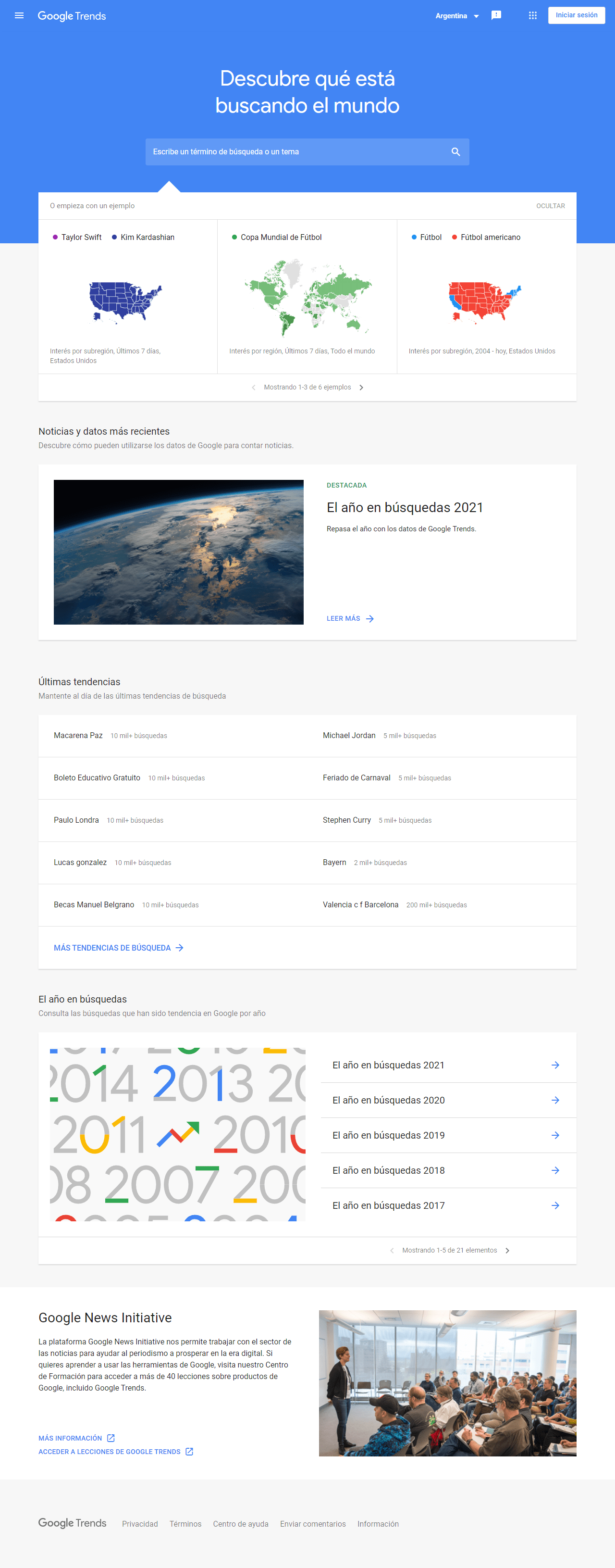Go to previous page of year elements

click(392, 1250)
